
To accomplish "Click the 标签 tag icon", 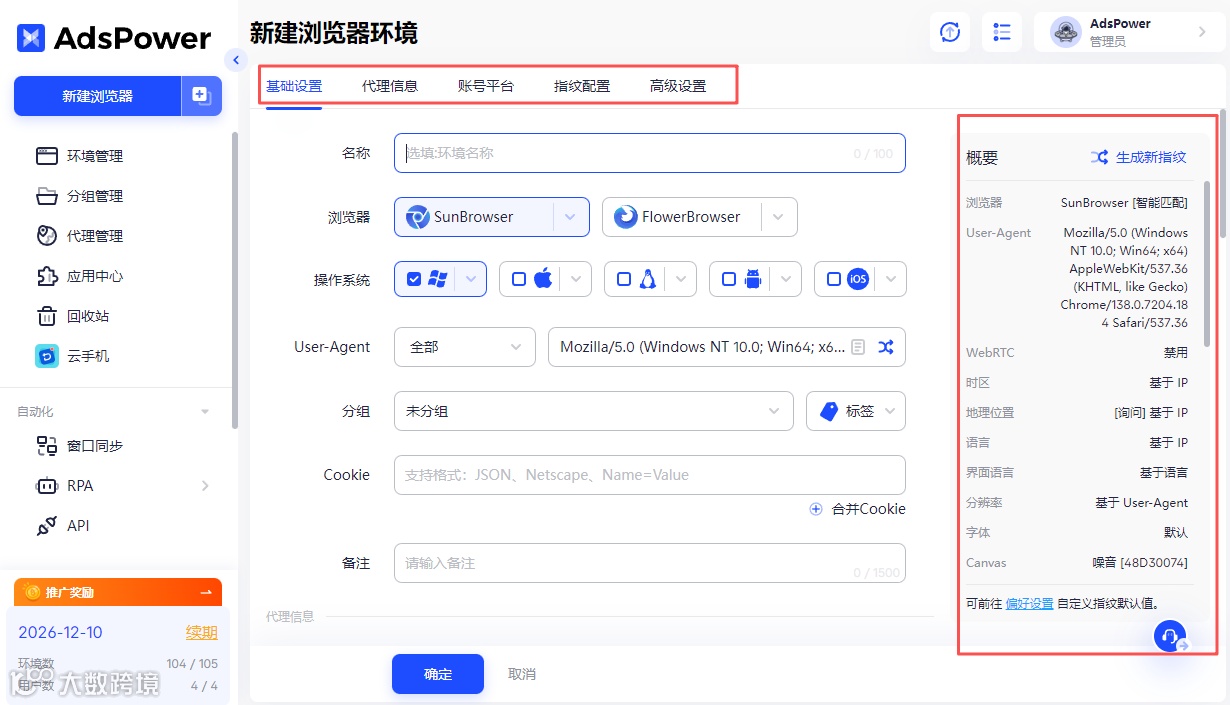I will click(x=828, y=411).
